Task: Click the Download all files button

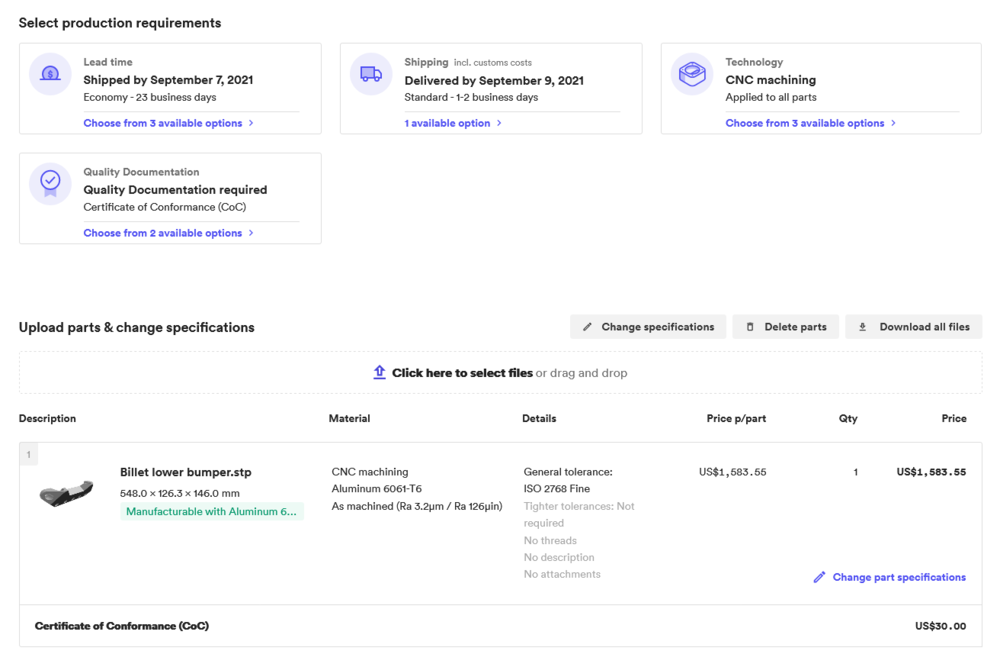Action: point(913,326)
